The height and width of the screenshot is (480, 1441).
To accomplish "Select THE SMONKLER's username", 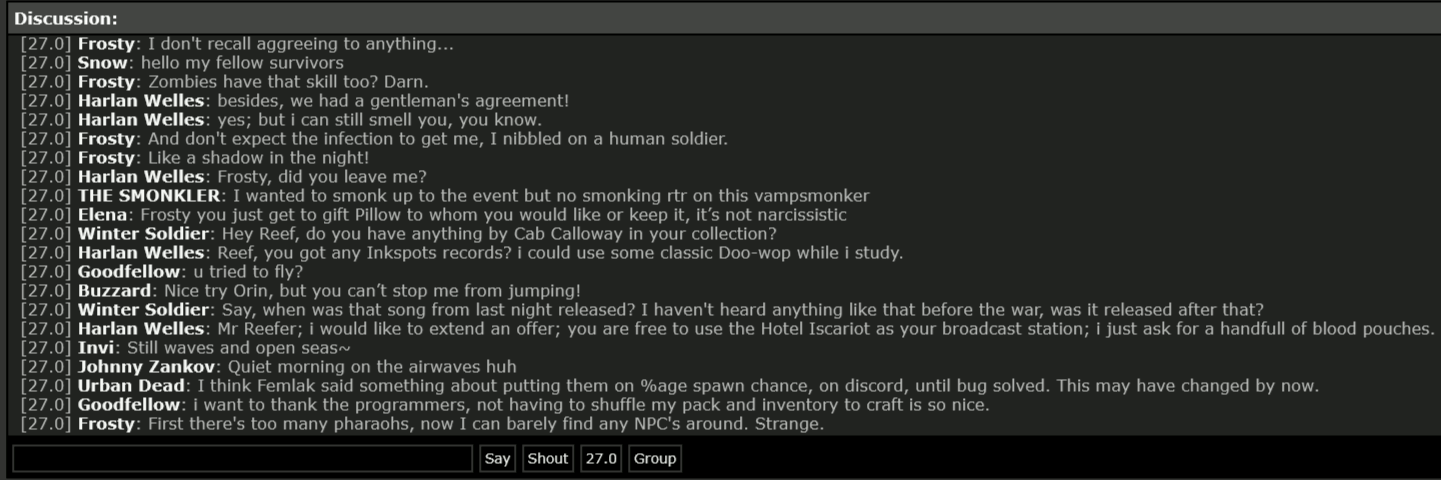I will [x=149, y=196].
